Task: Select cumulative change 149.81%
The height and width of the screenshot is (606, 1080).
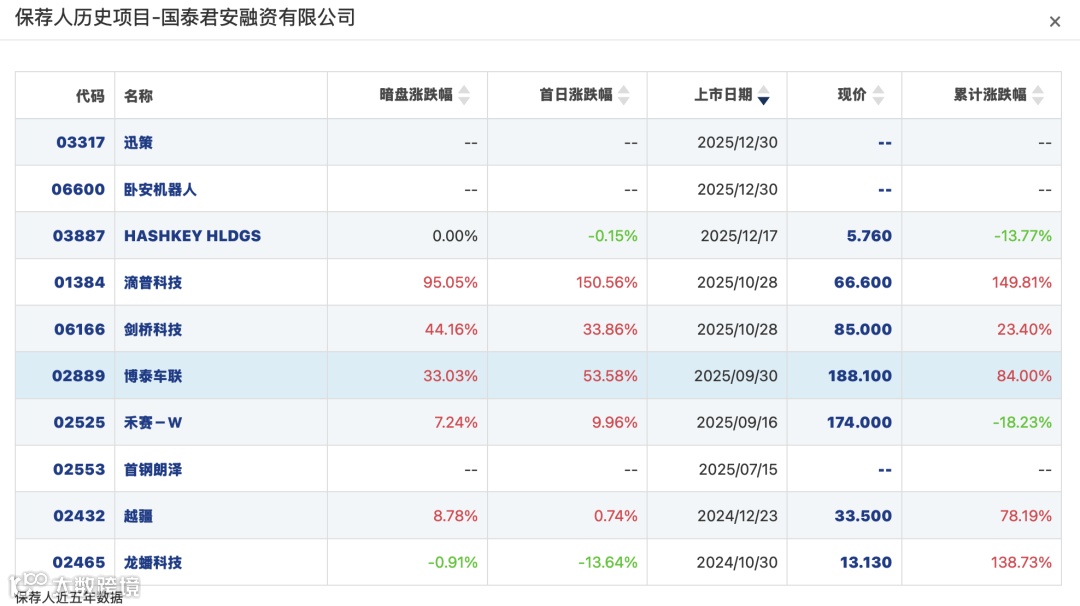Action: point(1021,282)
